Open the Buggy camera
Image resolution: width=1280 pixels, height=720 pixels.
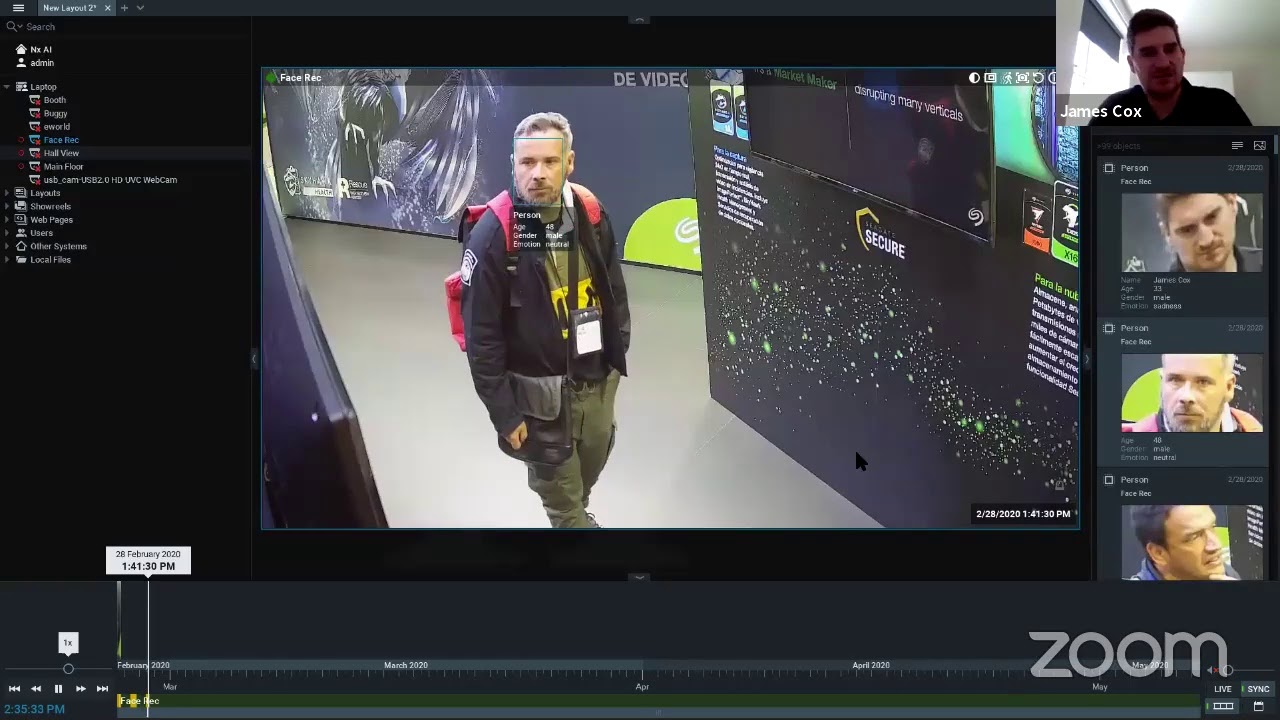55,114
